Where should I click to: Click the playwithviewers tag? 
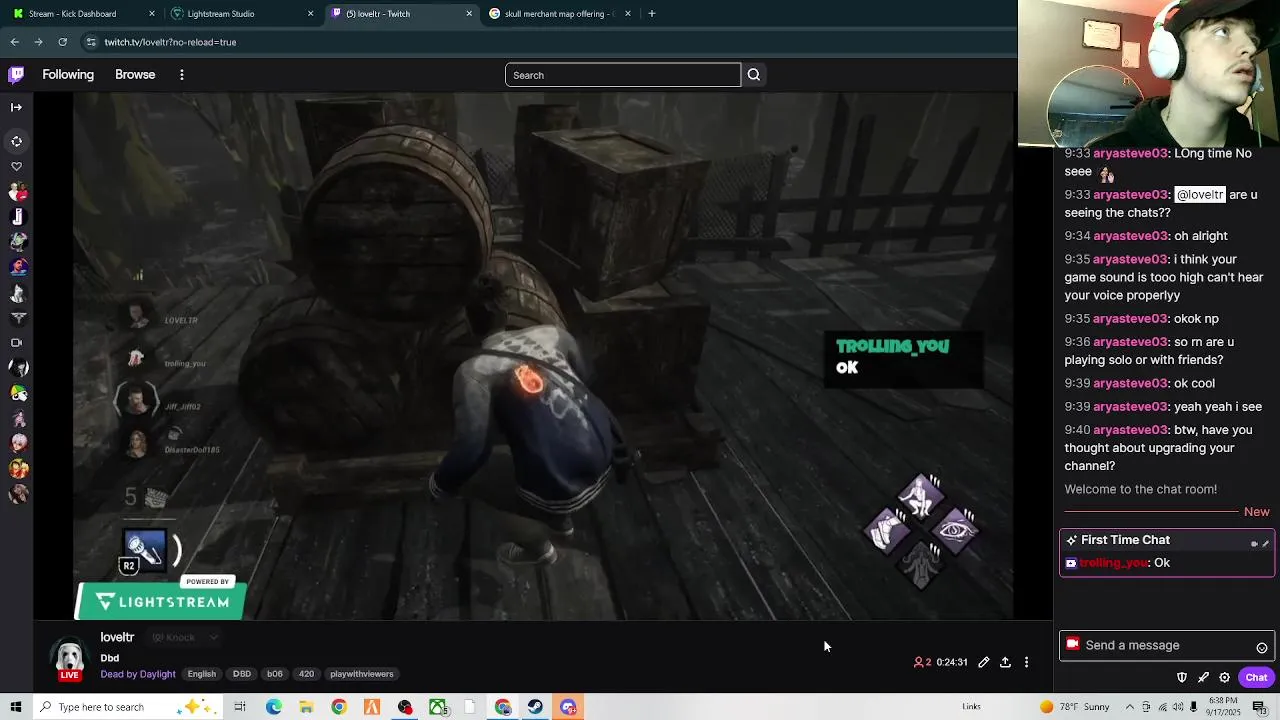(x=362, y=674)
